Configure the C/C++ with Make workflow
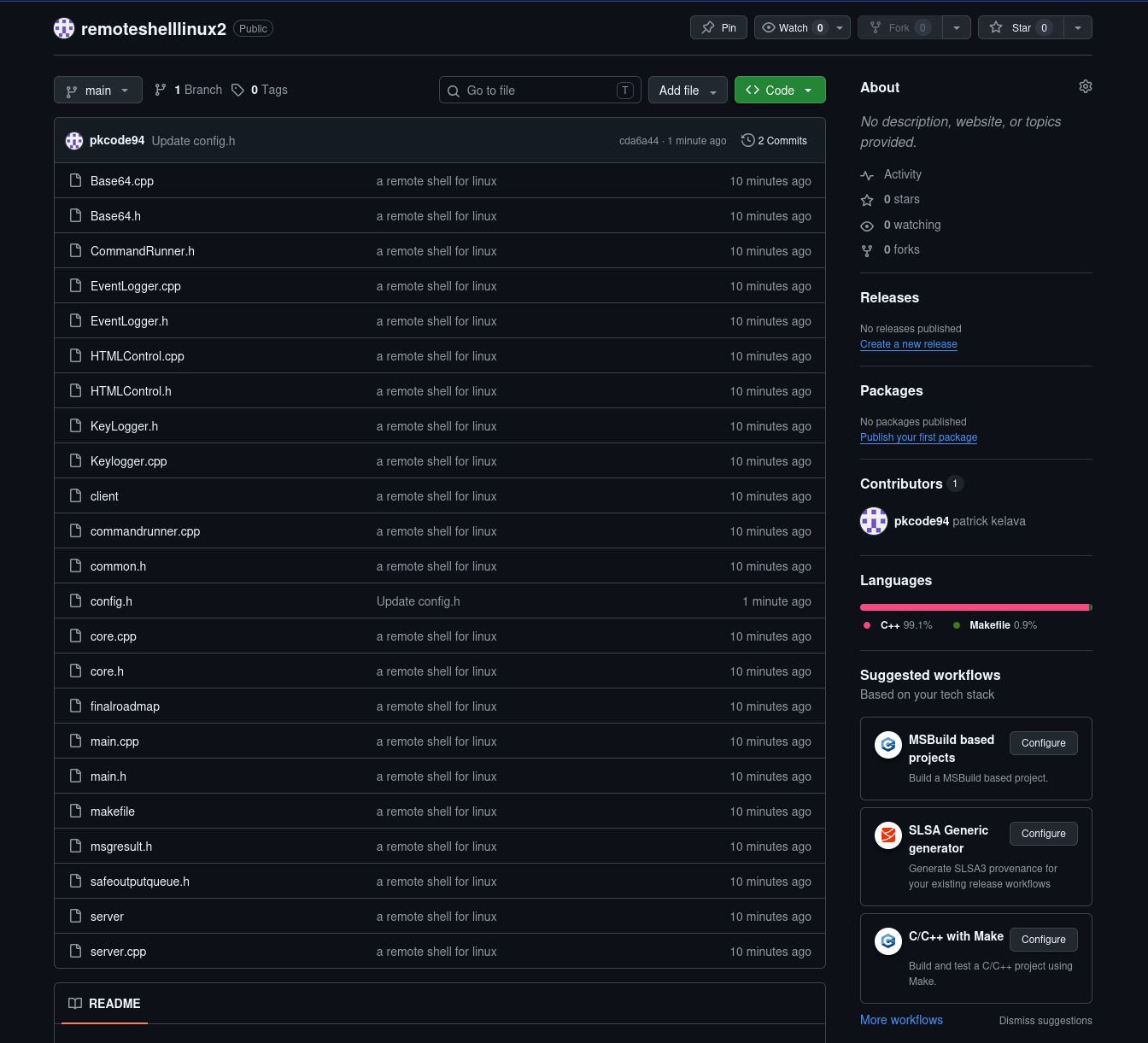Viewport: 1148px width, 1043px height. click(x=1044, y=940)
